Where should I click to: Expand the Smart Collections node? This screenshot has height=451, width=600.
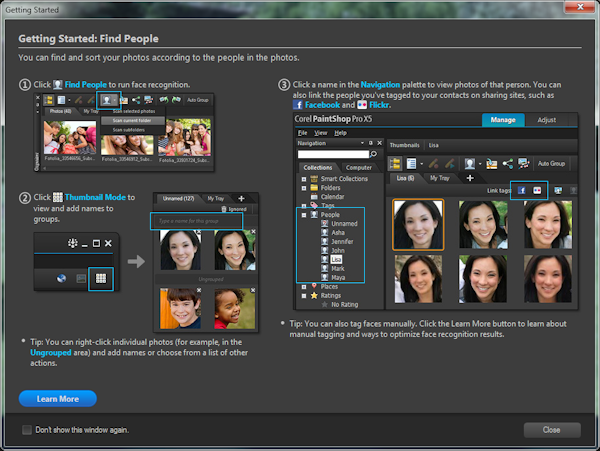(x=303, y=177)
